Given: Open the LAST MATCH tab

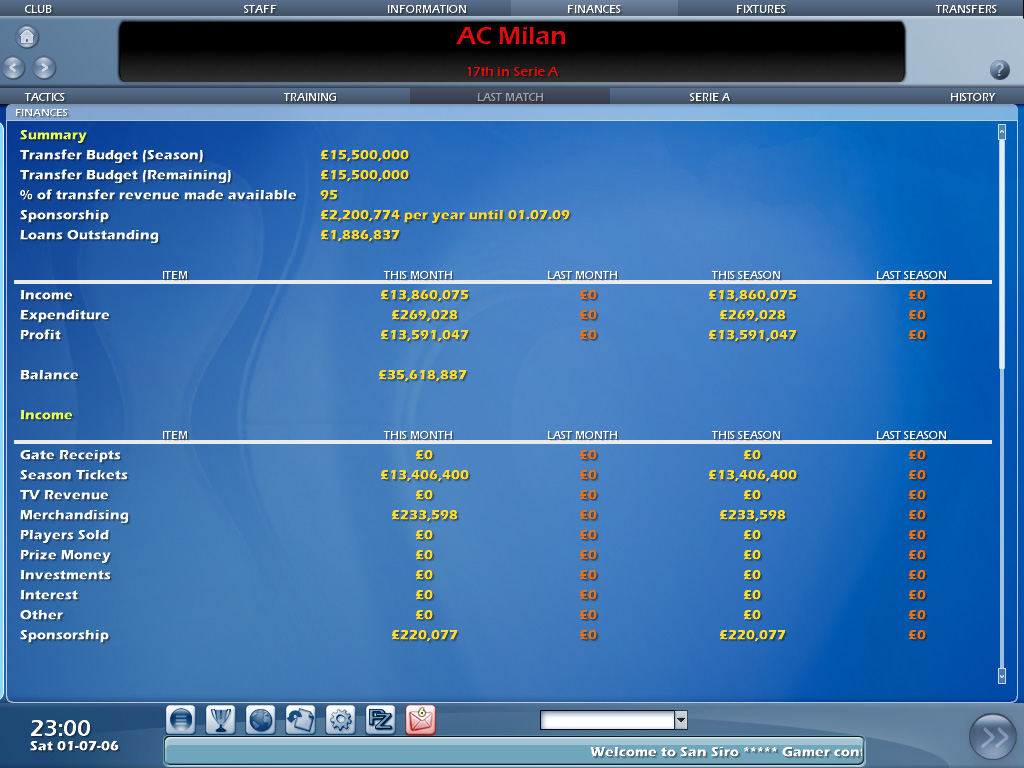Looking at the screenshot, I should tap(510, 97).
